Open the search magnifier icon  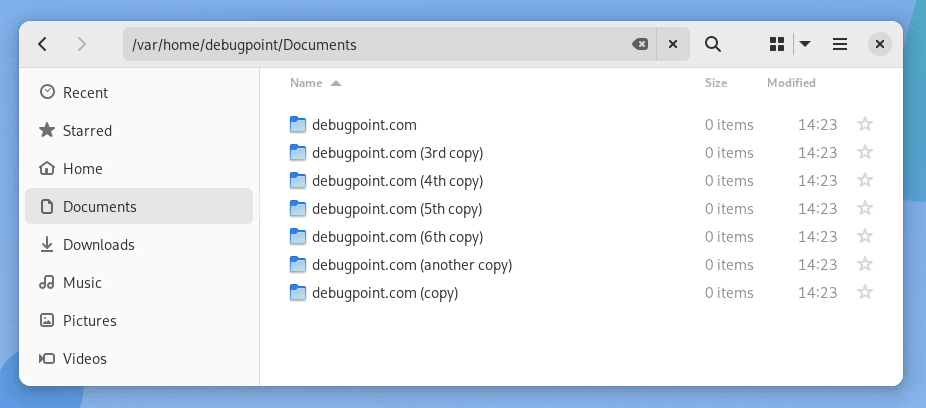click(x=713, y=44)
